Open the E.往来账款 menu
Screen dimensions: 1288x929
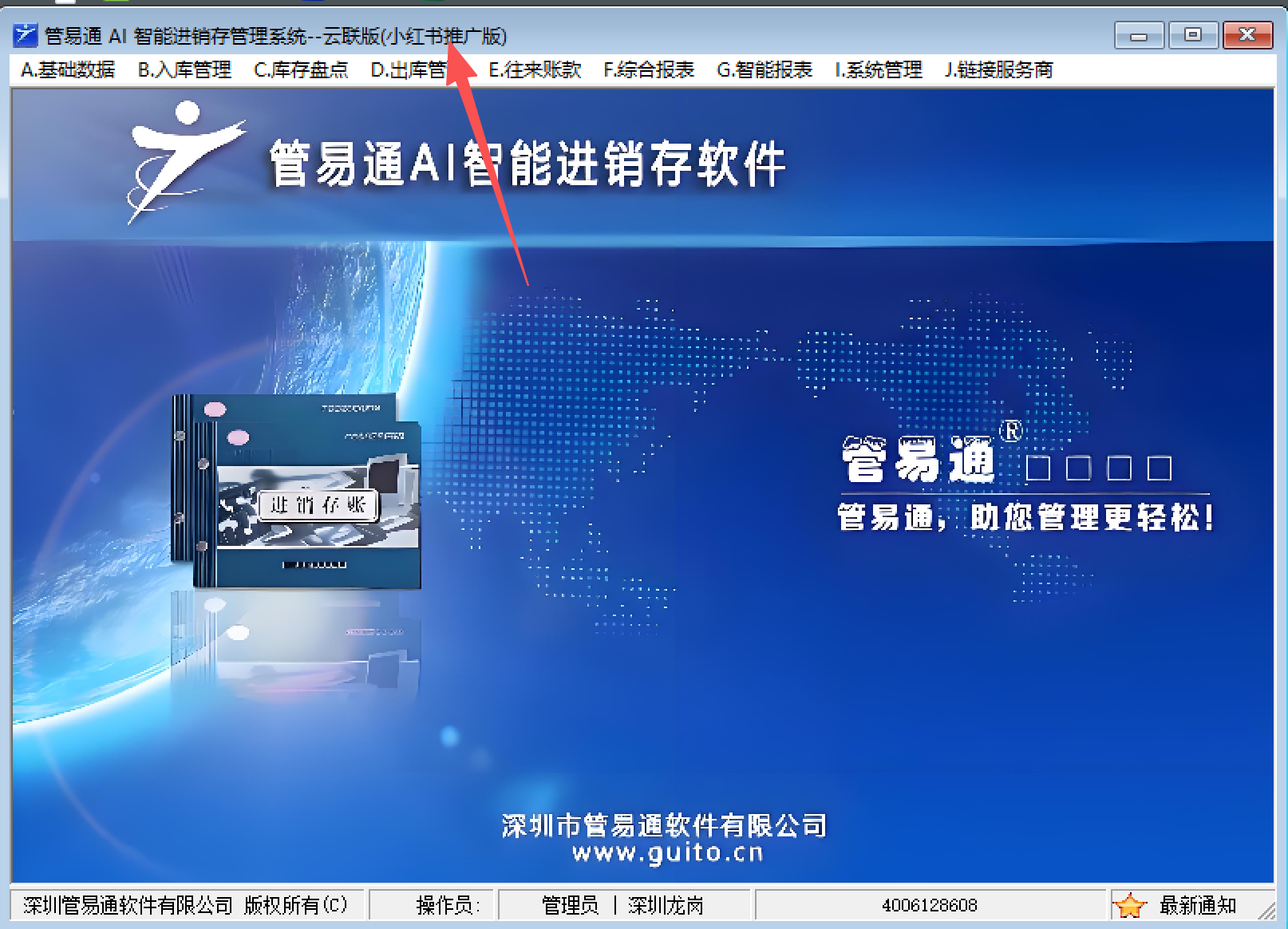coord(535,70)
